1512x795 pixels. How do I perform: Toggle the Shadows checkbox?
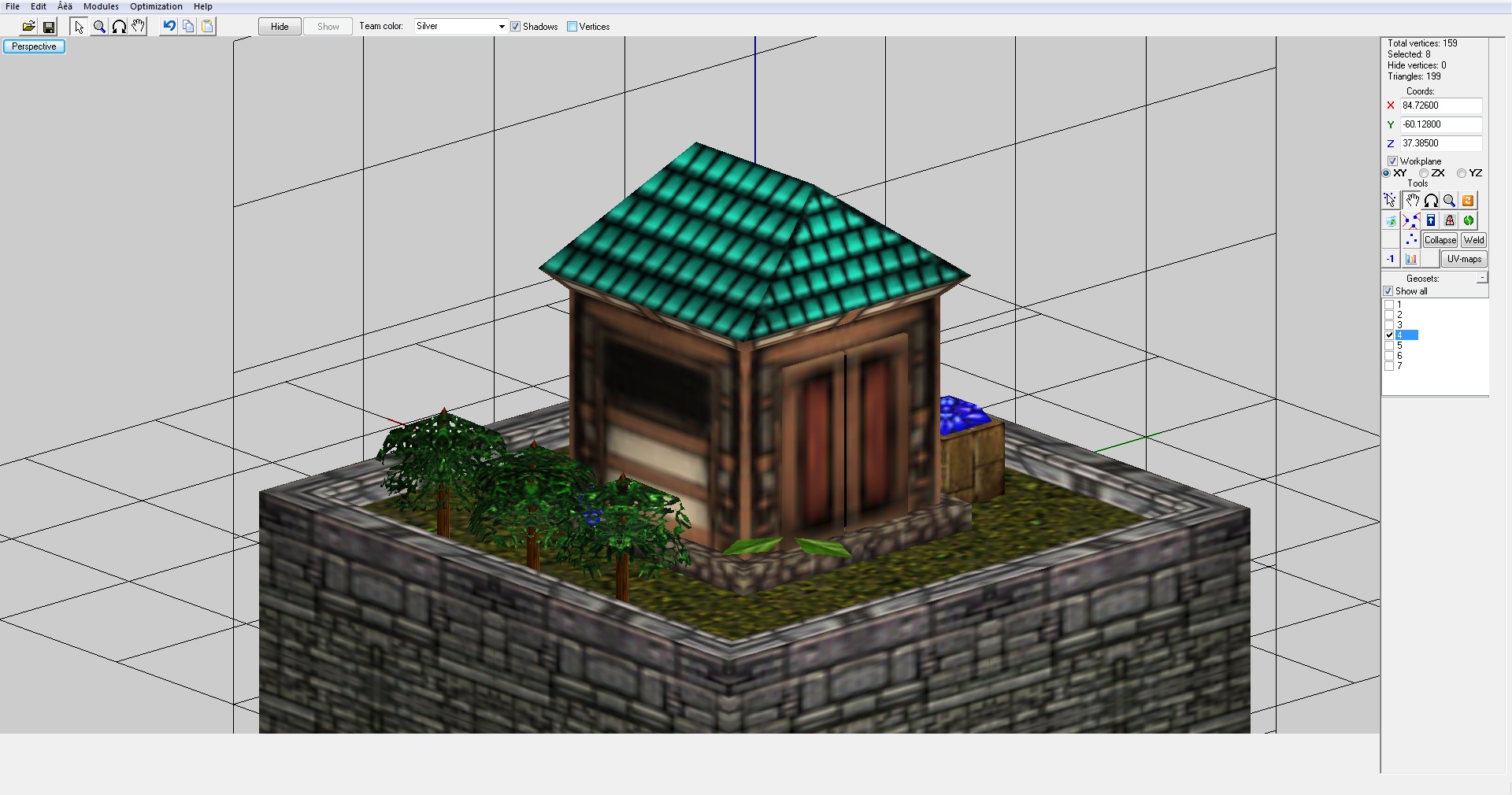(516, 27)
